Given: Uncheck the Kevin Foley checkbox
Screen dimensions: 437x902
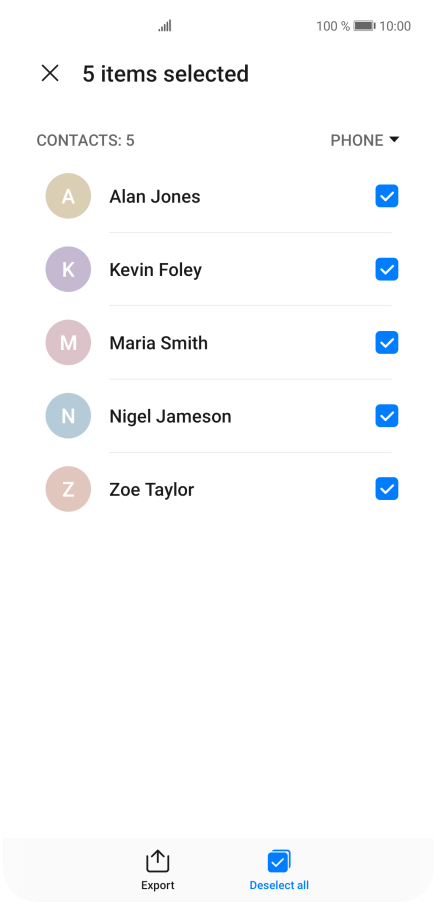Looking at the screenshot, I should 386,269.
